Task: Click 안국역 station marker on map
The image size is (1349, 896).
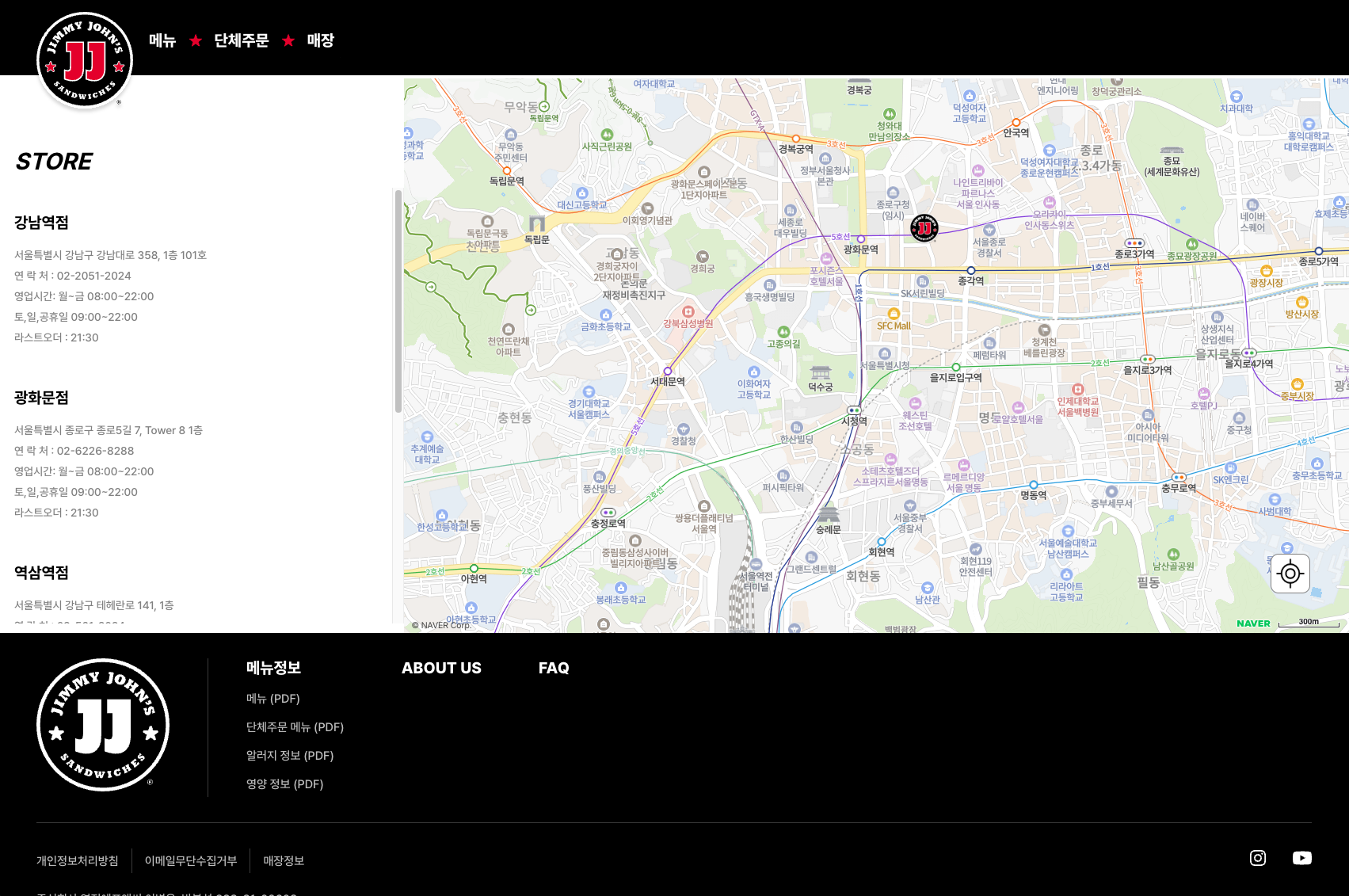Action: click(x=1016, y=123)
